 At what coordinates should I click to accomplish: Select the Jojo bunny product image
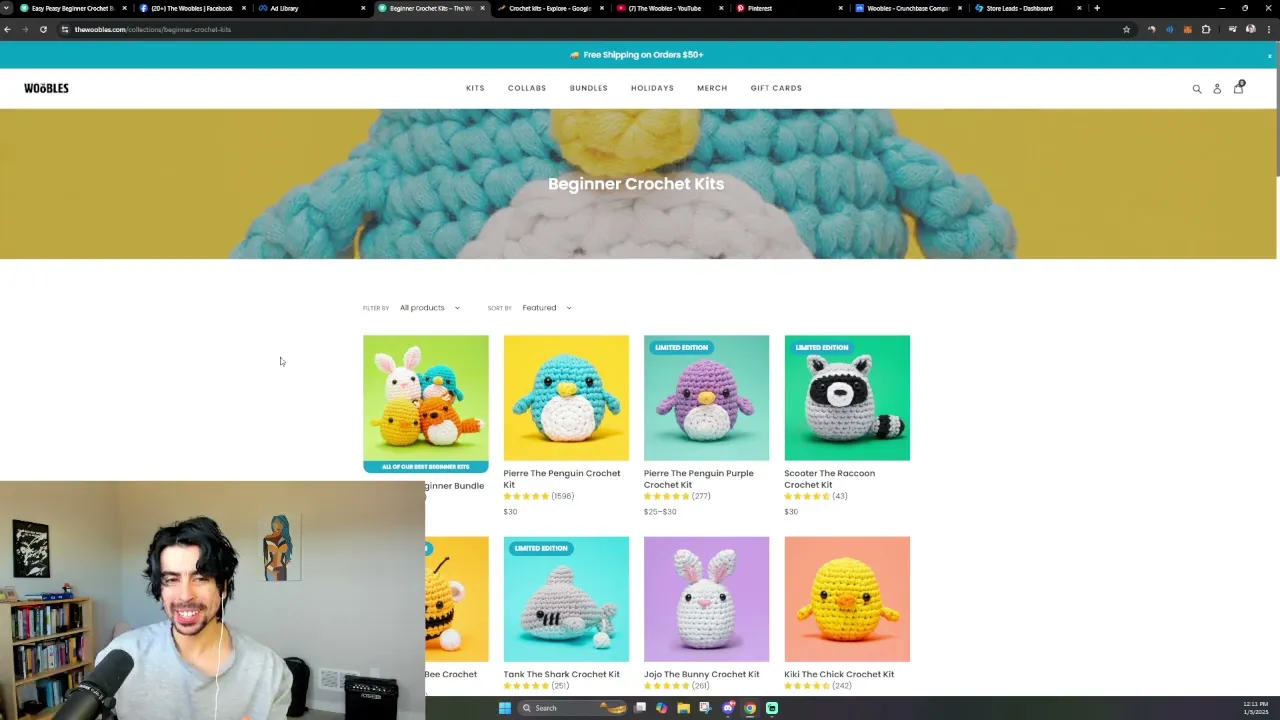click(707, 599)
